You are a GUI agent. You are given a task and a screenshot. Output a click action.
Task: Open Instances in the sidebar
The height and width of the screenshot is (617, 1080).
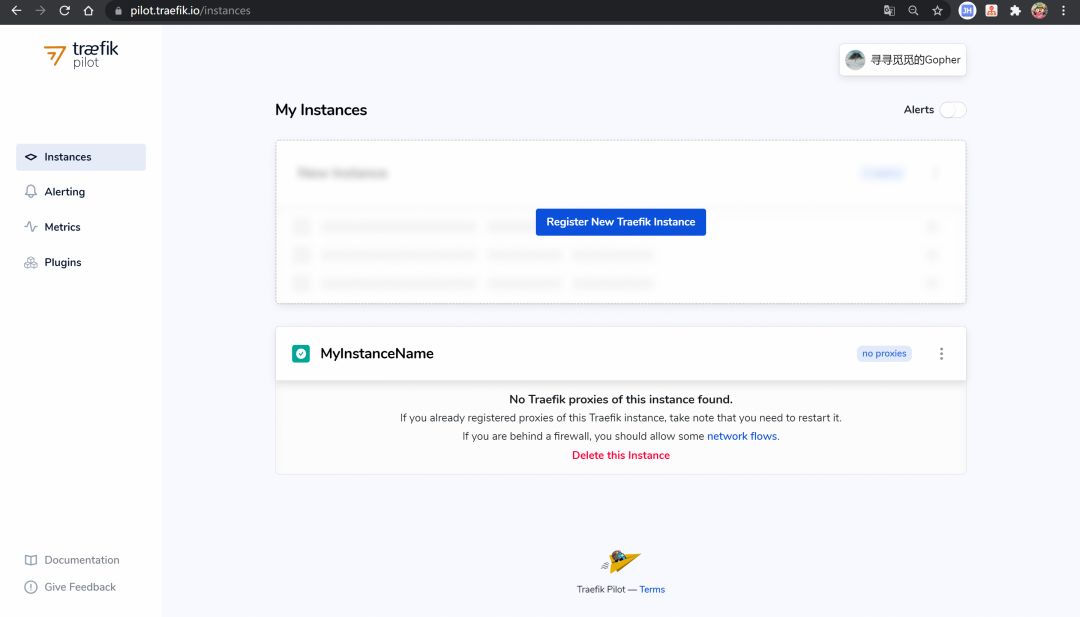[81, 157]
